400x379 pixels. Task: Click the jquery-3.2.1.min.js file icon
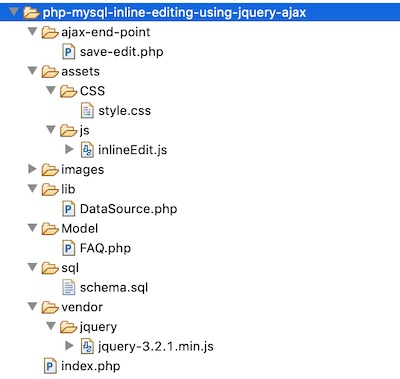[x=87, y=347]
